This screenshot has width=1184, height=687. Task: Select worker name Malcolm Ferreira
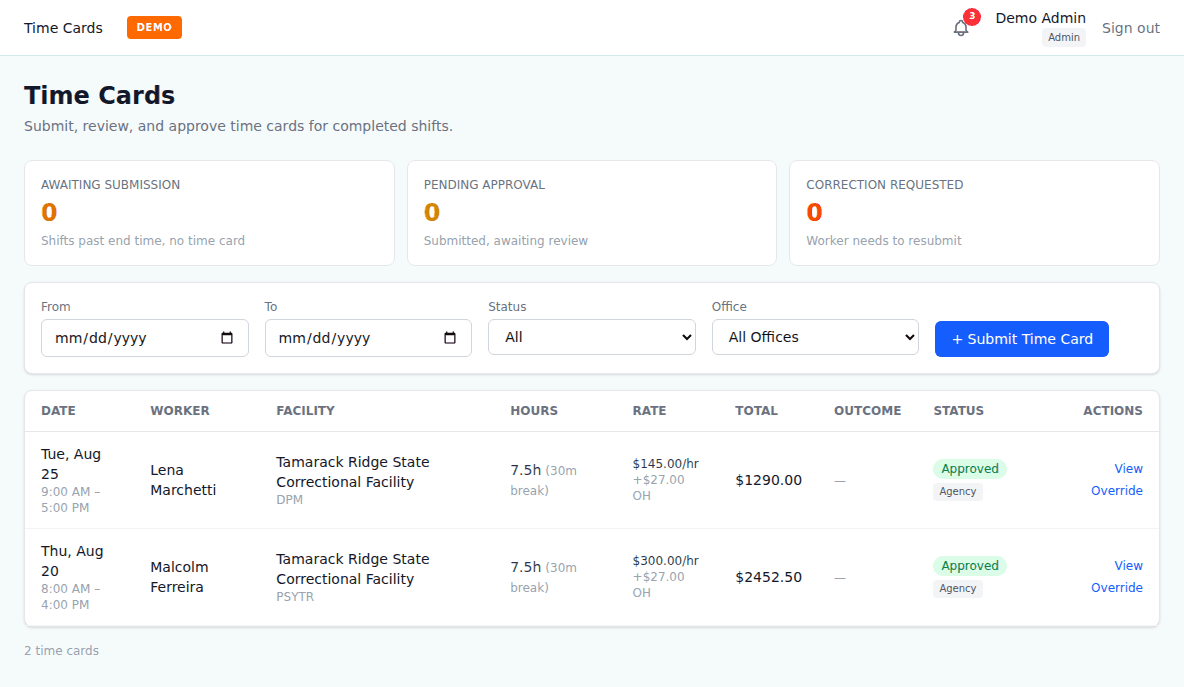179,577
